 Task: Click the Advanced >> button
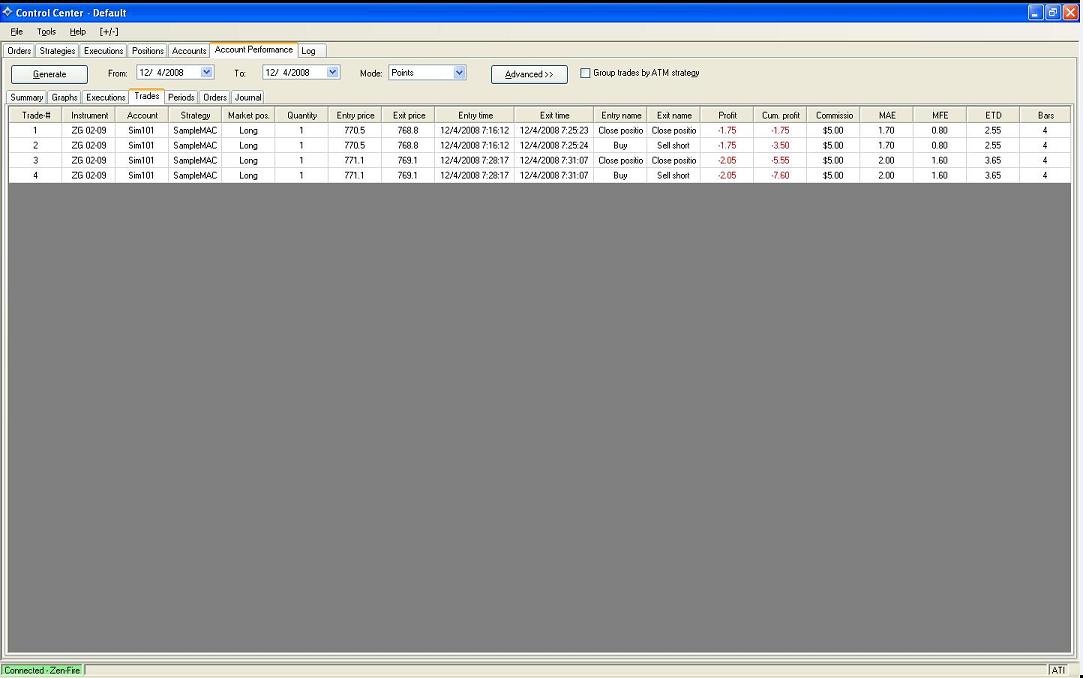pos(529,74)
